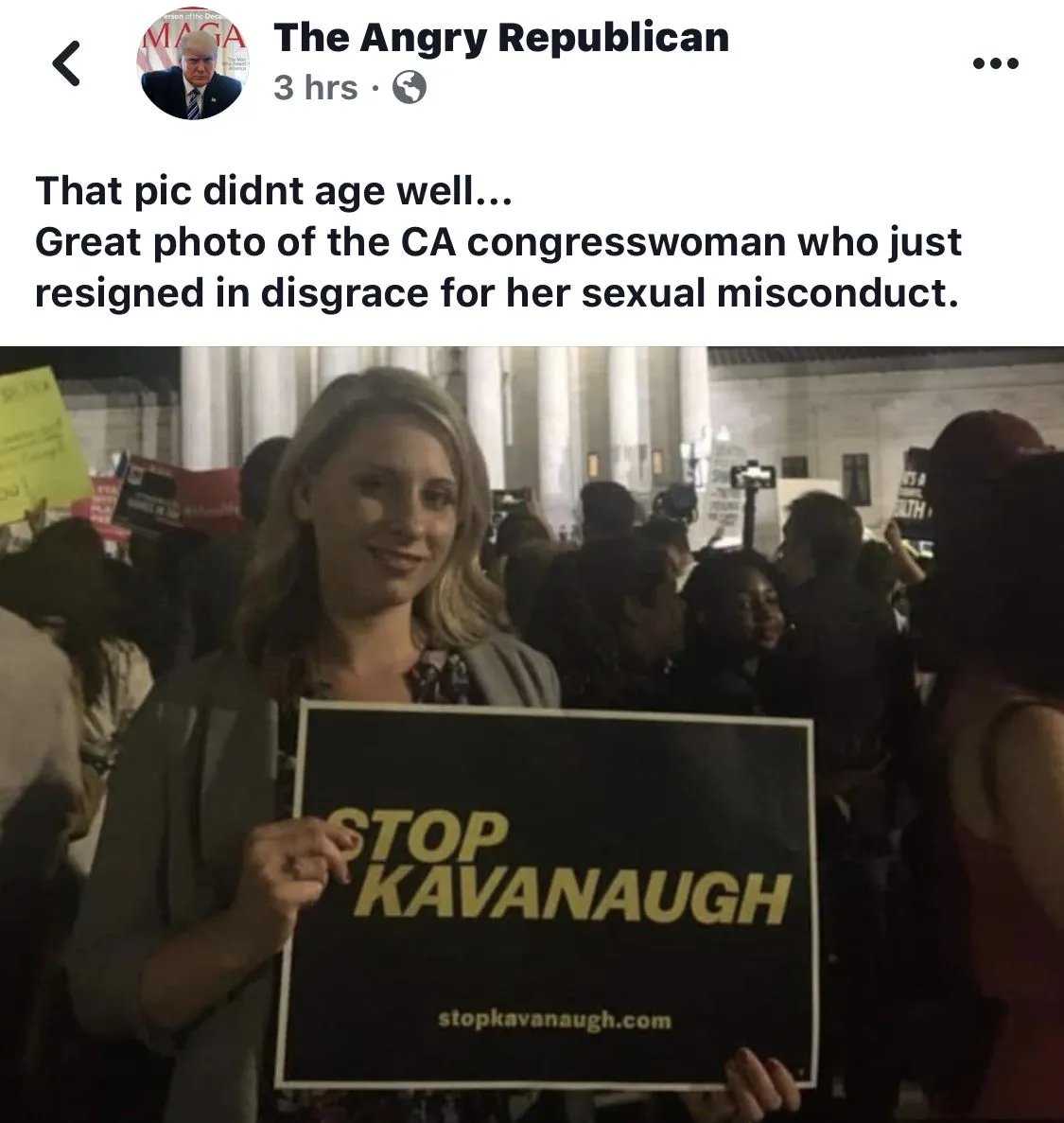Click the globe public audience icon
The height and width of the screenshot is (1123, 1064).
(x=409, y=88)
